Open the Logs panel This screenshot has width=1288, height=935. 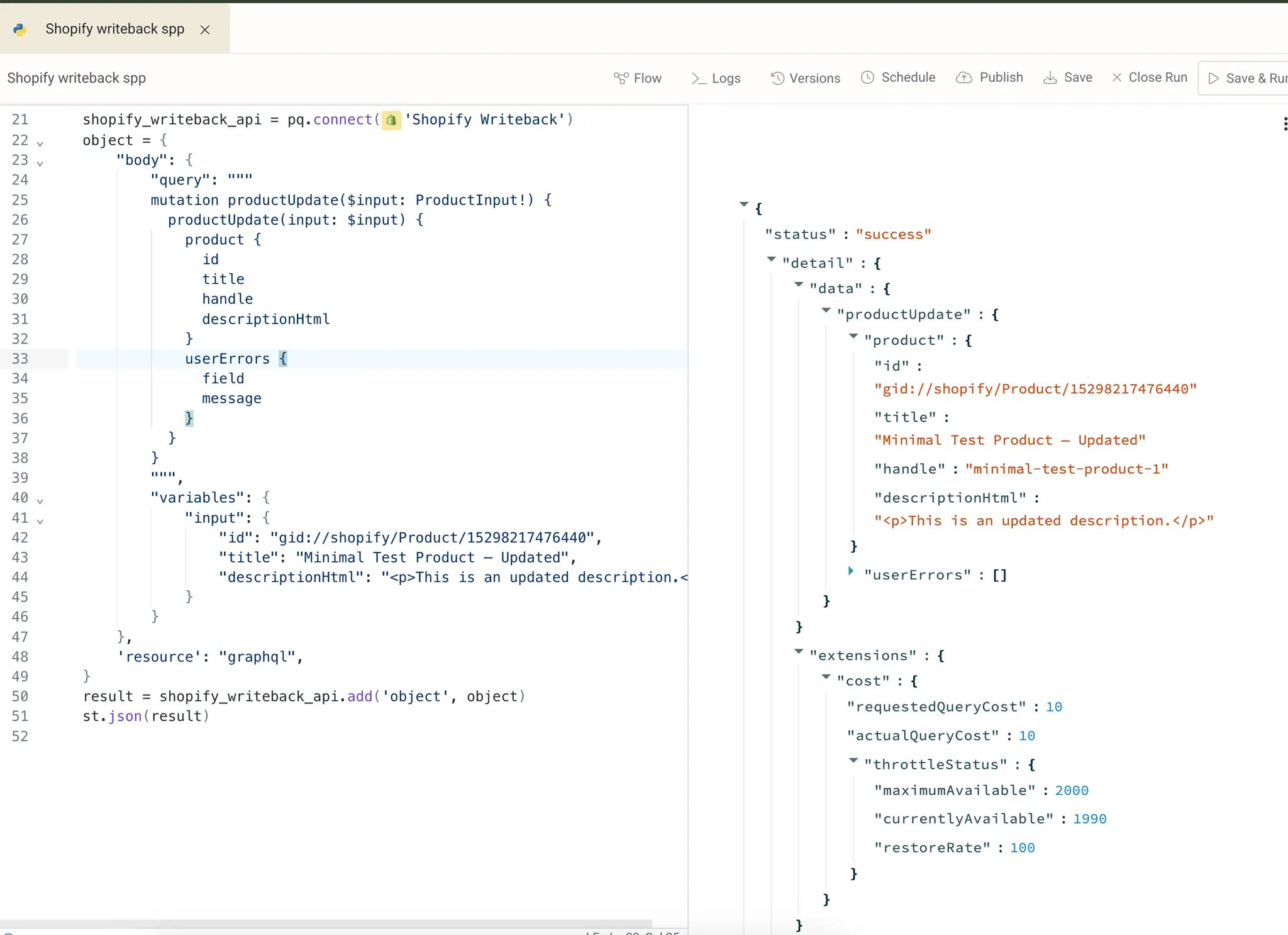[x=716, y=78]
